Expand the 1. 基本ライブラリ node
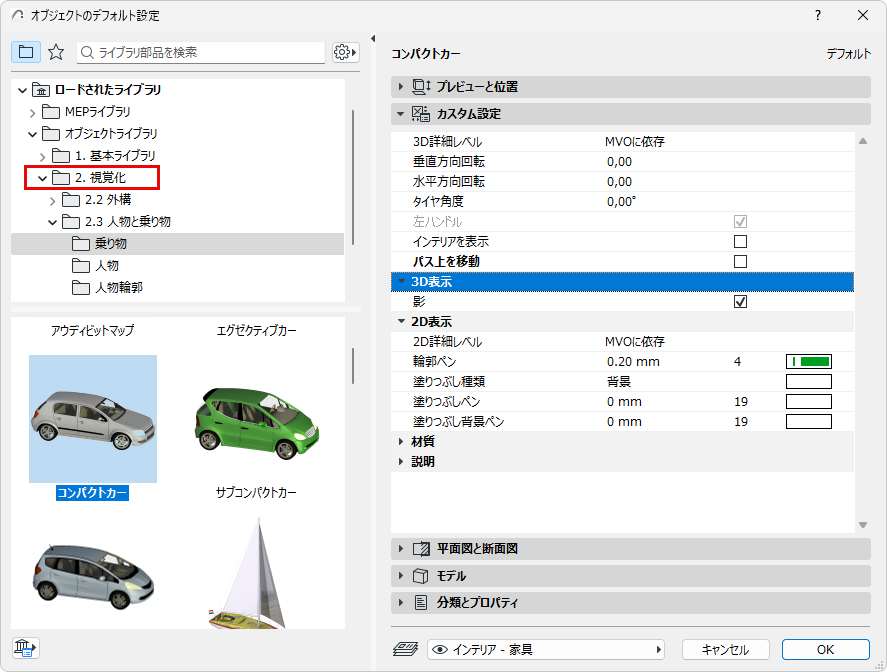This screenshot has height=672, width=887. click(x=42, y=156)
